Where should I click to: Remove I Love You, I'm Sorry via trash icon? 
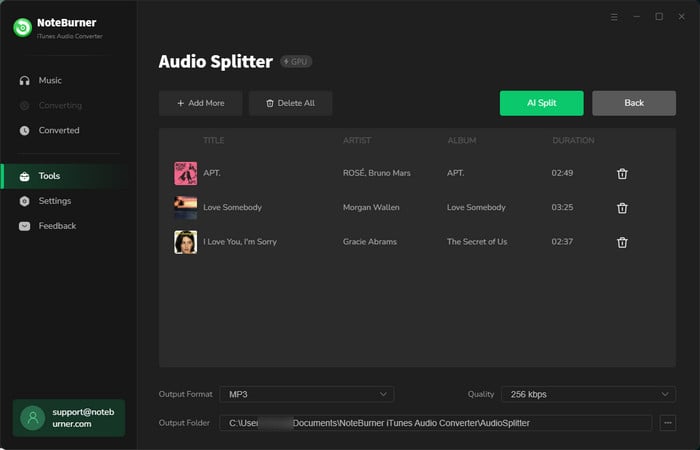[x=622, y=242]
